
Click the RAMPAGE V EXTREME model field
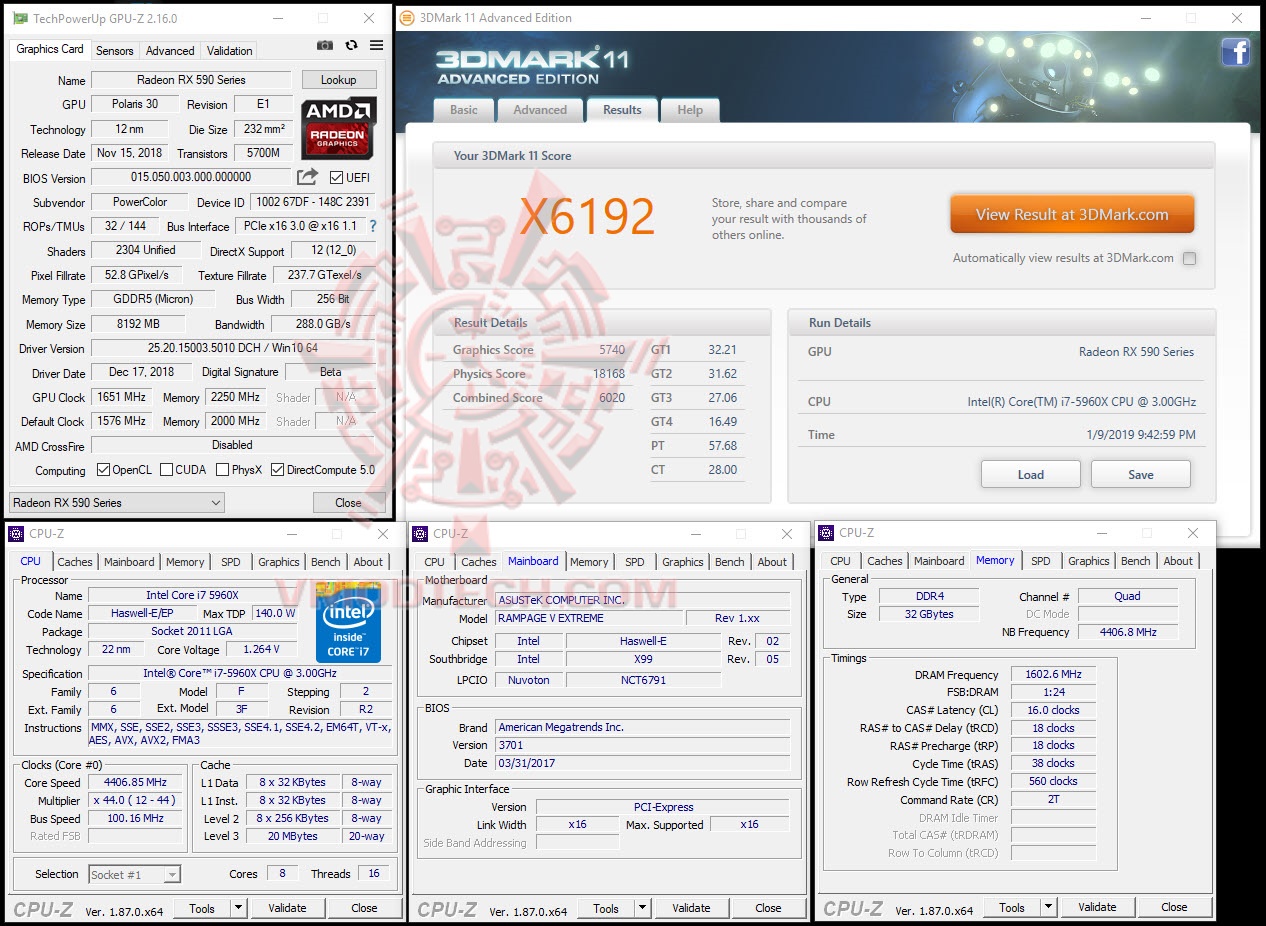(x=589, y=618)
